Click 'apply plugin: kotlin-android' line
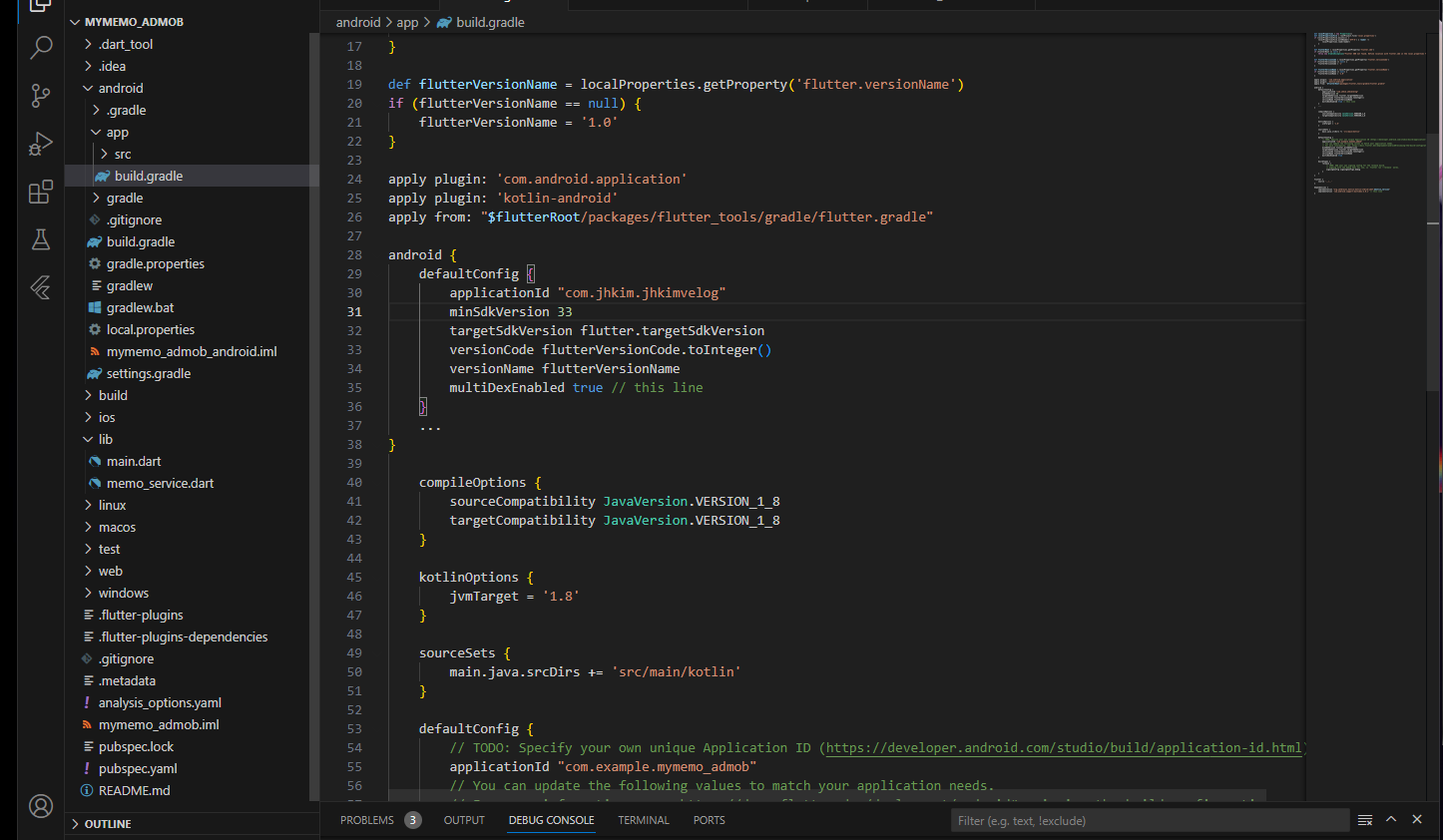Viewport: 1443px width, 840px height. (503, 198)
